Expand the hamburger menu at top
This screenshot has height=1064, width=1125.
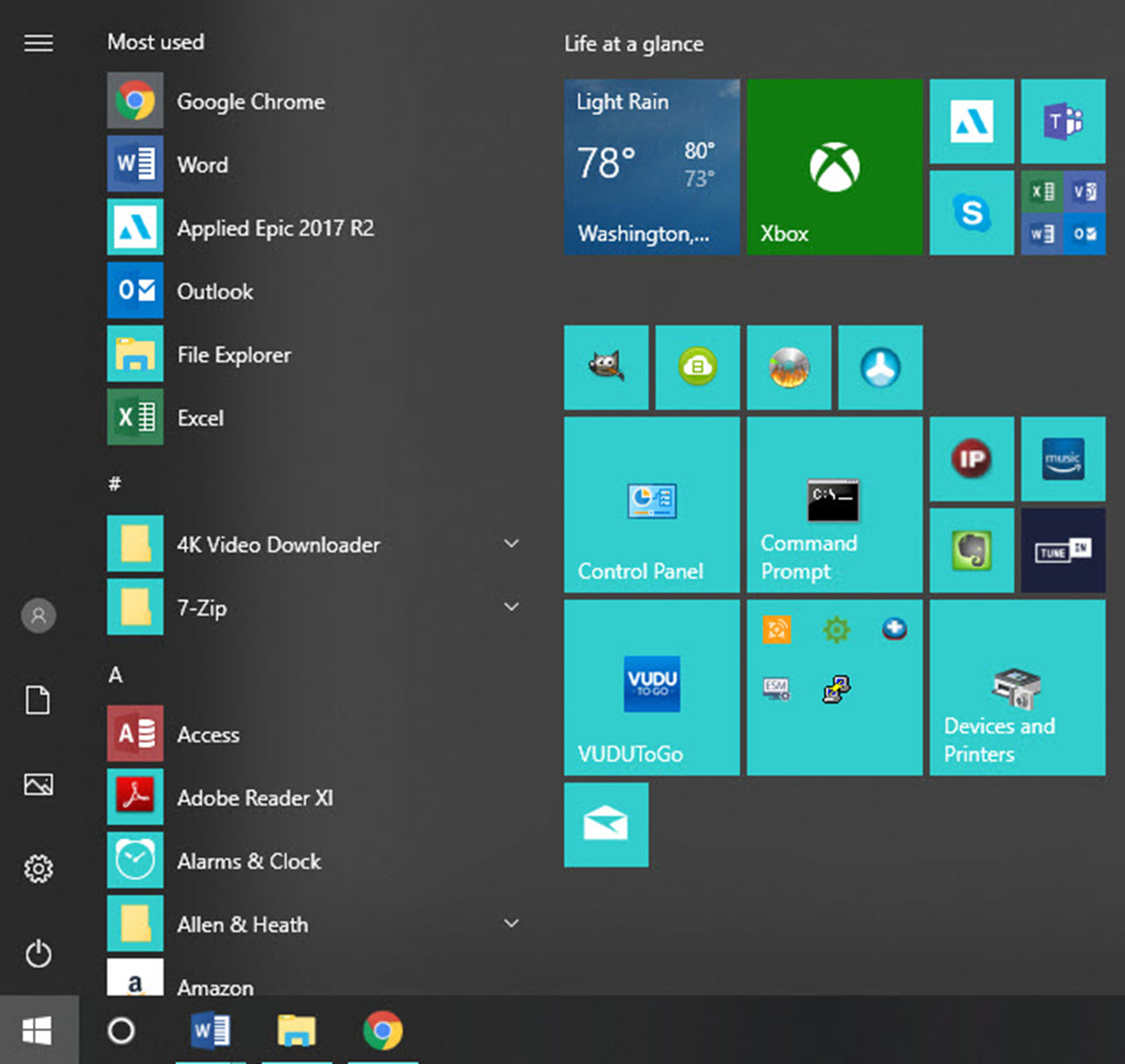(39, 43)
